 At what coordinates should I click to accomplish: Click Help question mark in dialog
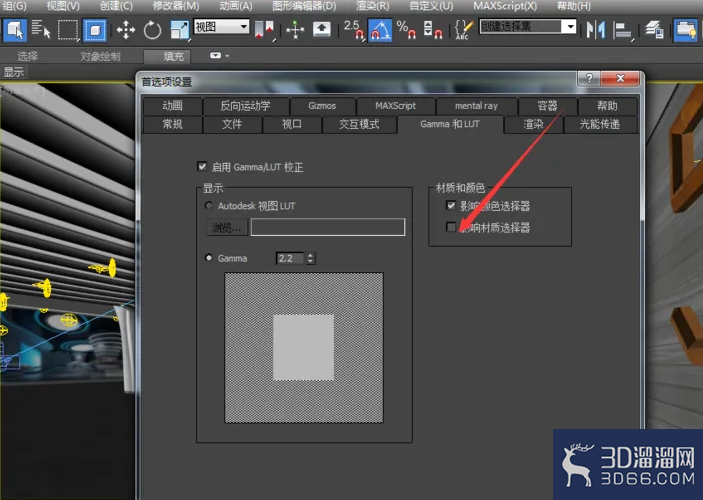589,78
